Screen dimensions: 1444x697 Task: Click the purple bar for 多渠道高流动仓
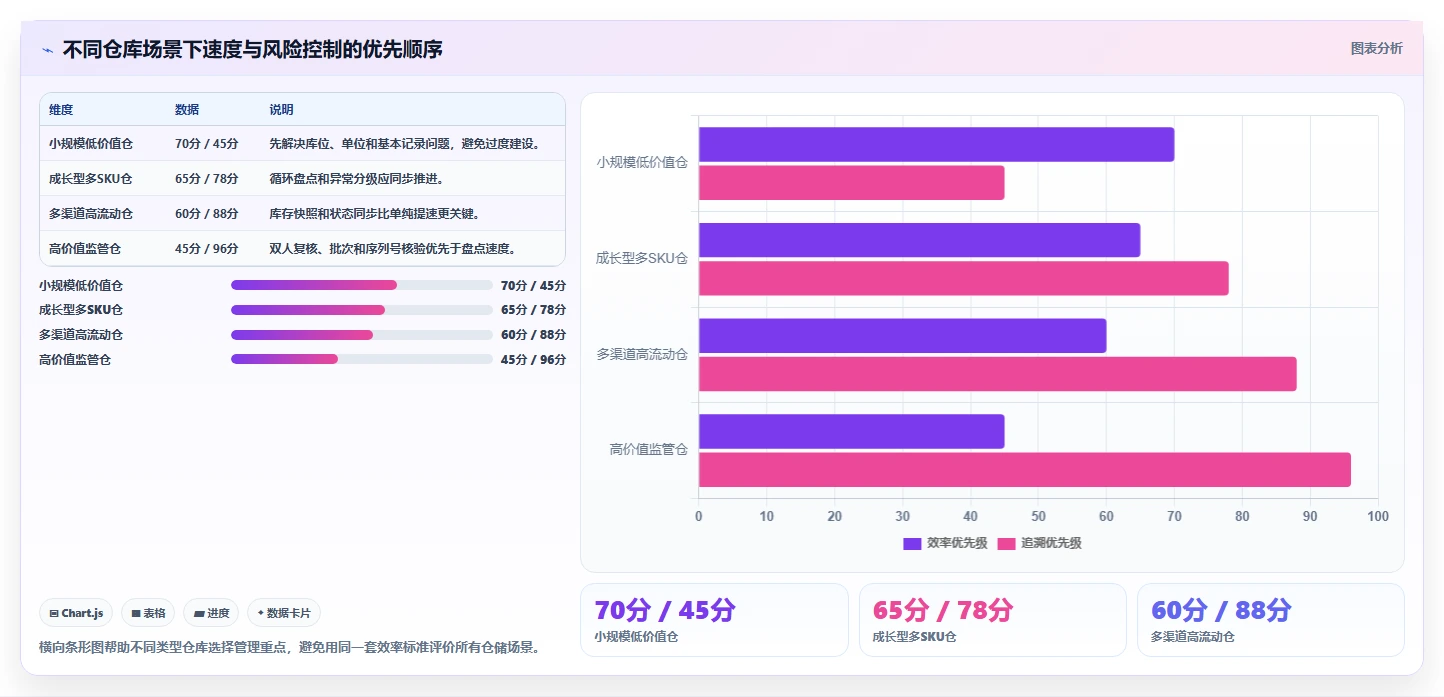[902, 335]
